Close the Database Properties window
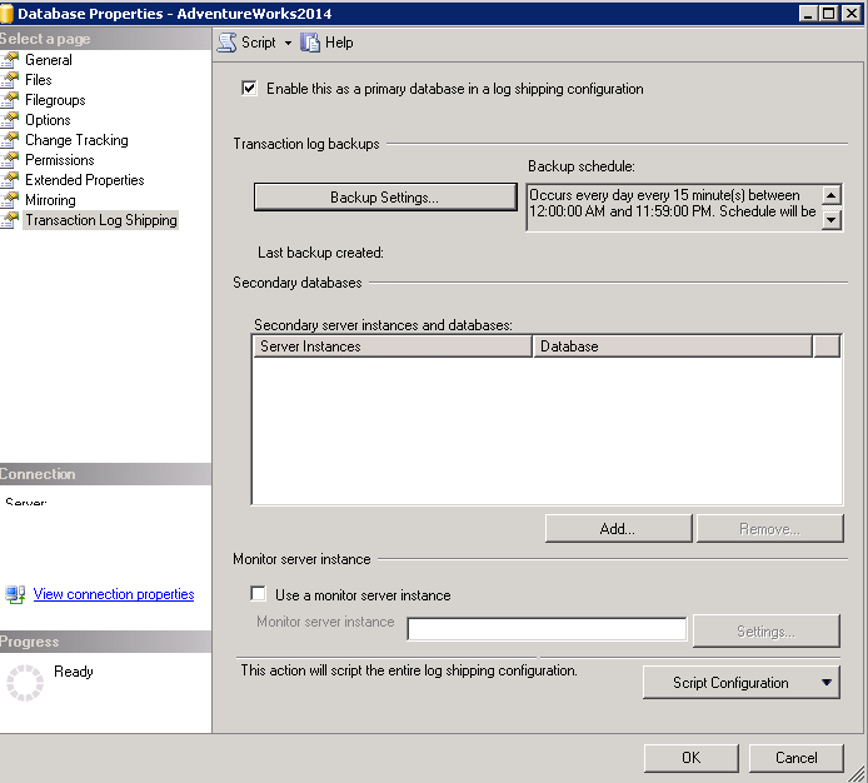 [x=851, y=13]
